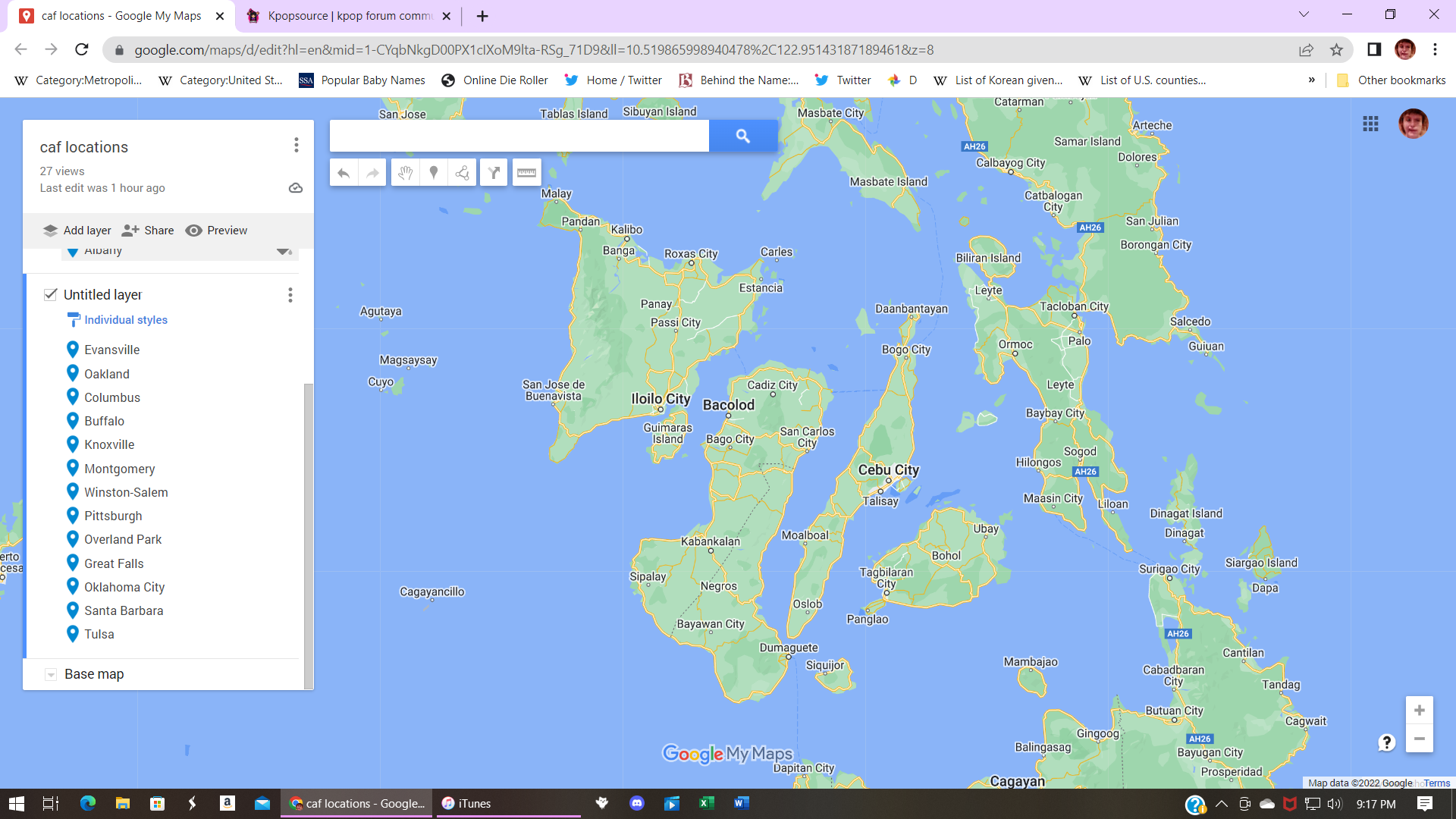Select the Draw a line tool

coord(463,173)
